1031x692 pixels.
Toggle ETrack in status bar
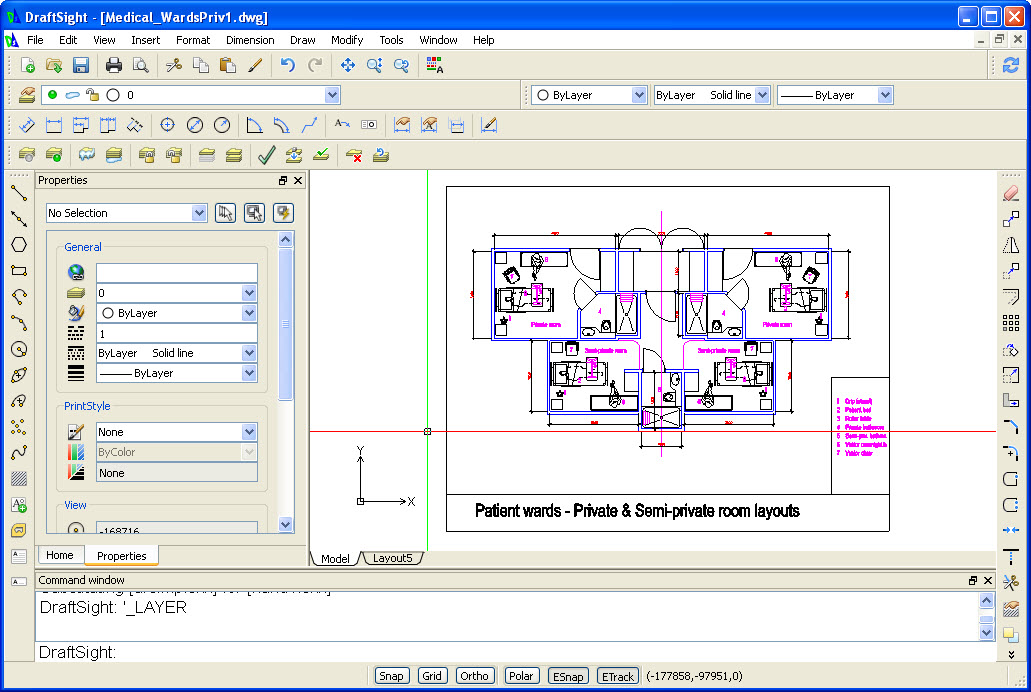coord(617,676)
